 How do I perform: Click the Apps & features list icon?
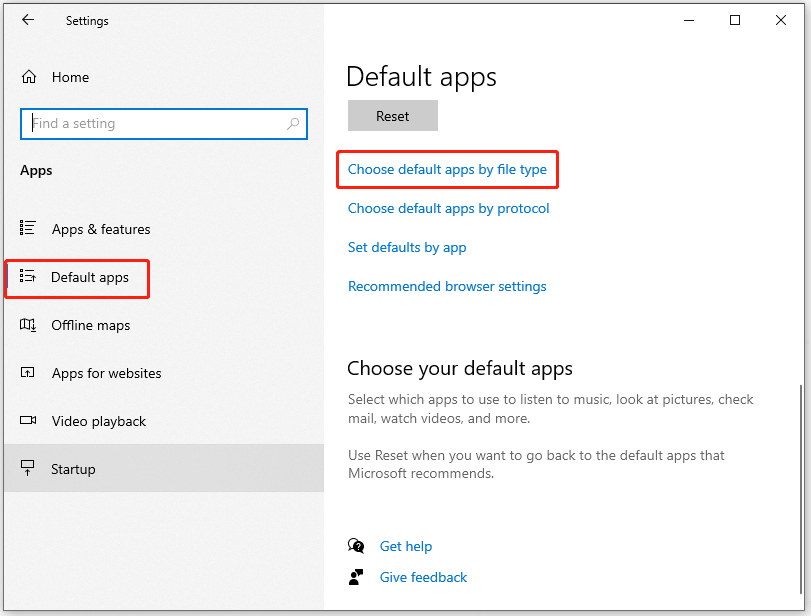(x=30, y=229)
